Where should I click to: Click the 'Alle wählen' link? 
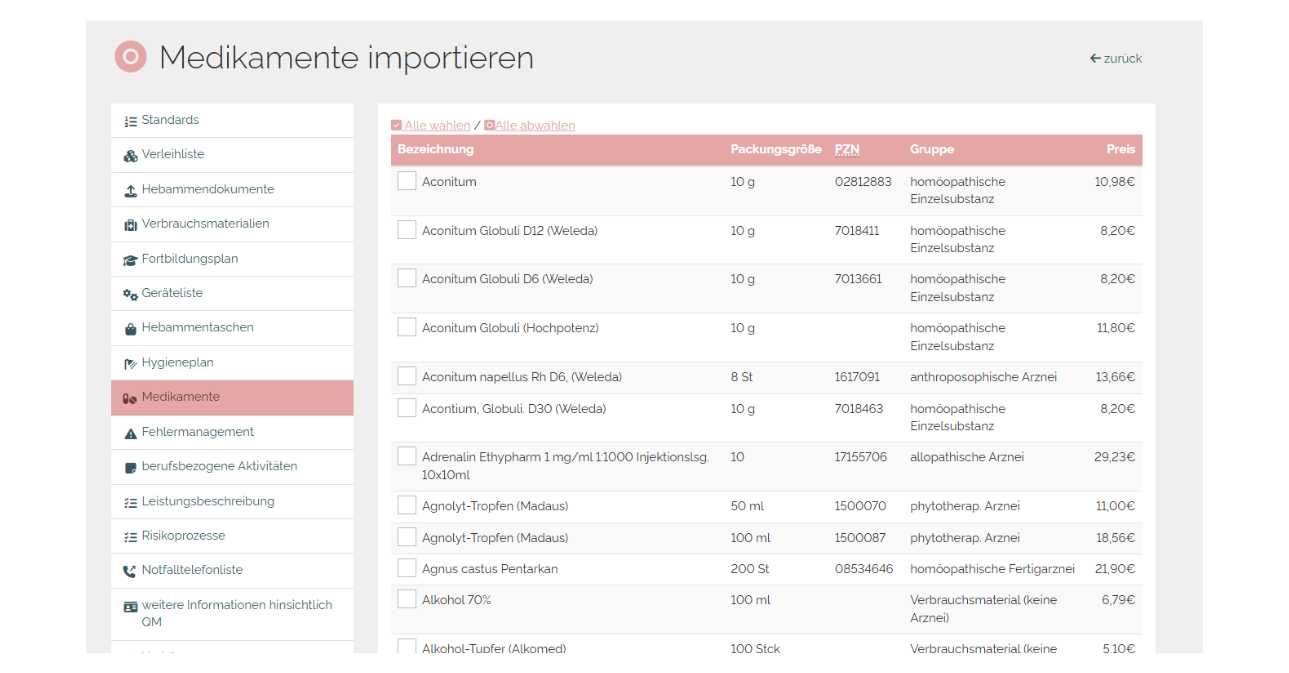click(437, 125)
